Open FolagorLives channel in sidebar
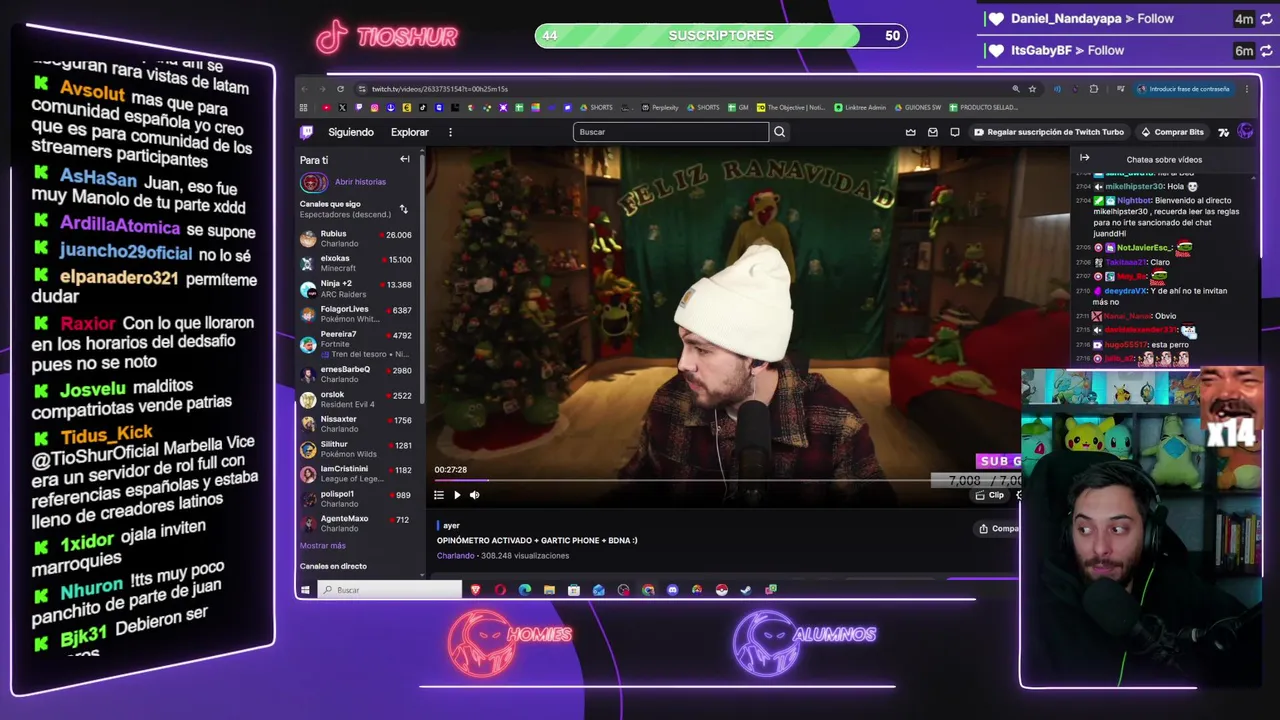1280x720 pixels. click(x=356, y=314)
